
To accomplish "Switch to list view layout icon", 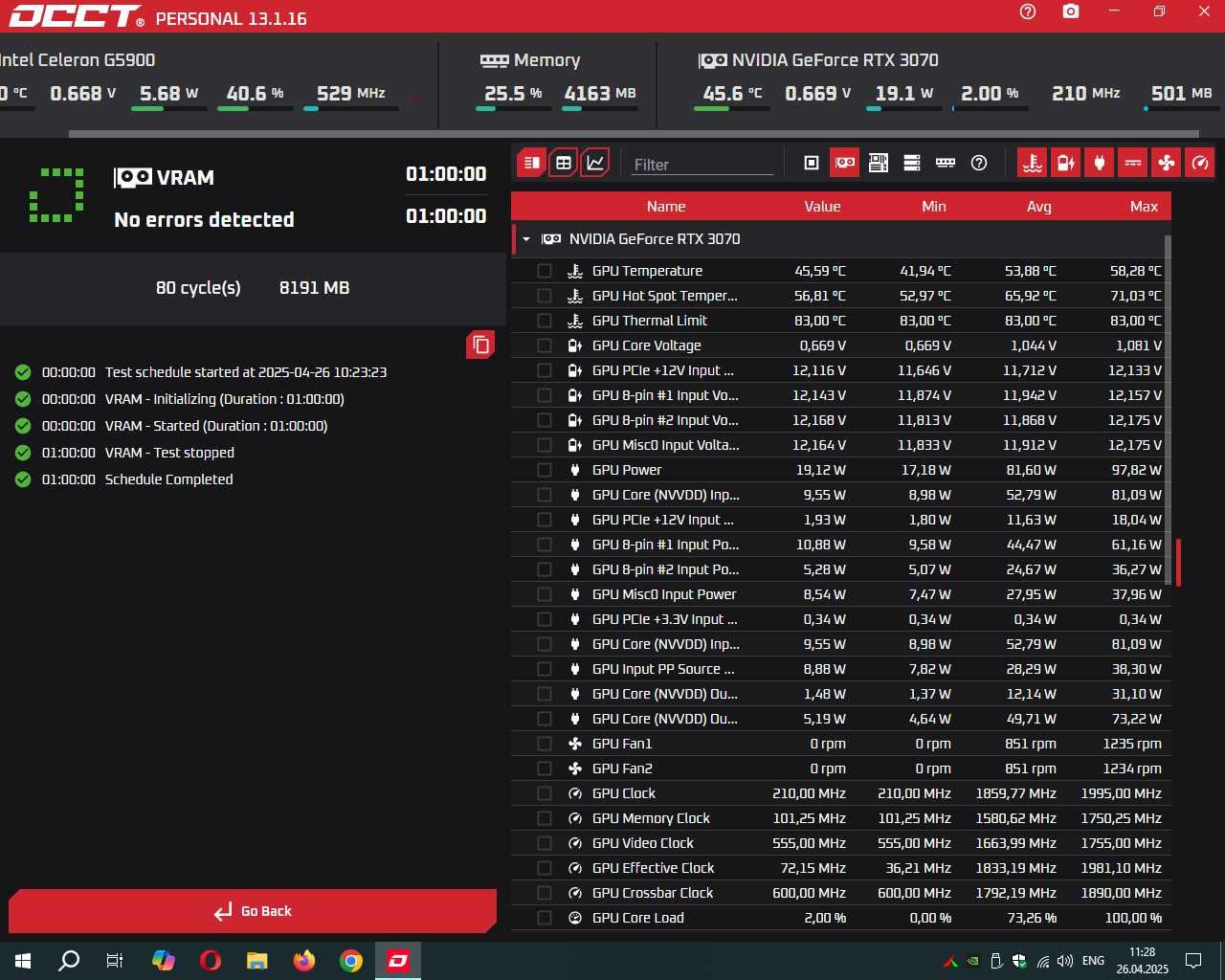I will (532, 163).
